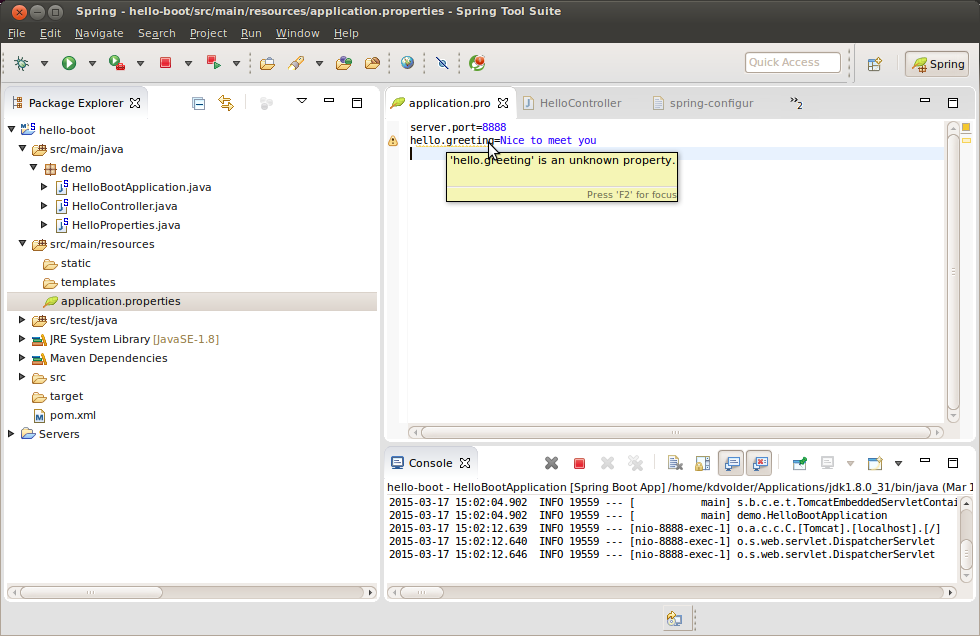Click Remove Launch gray X in Console
980x636 pixels.
(x=551, y=463)
